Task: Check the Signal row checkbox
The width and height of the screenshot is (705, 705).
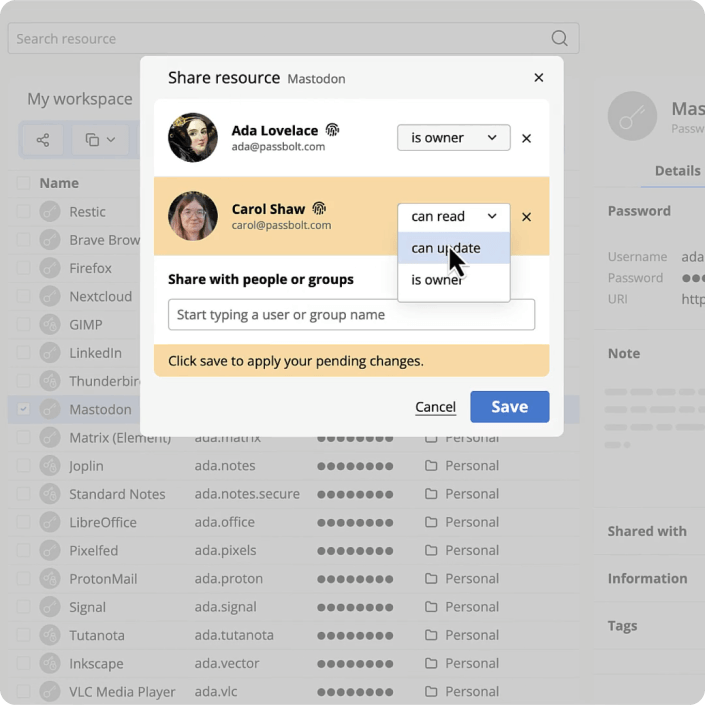Action: pos(23,607)
